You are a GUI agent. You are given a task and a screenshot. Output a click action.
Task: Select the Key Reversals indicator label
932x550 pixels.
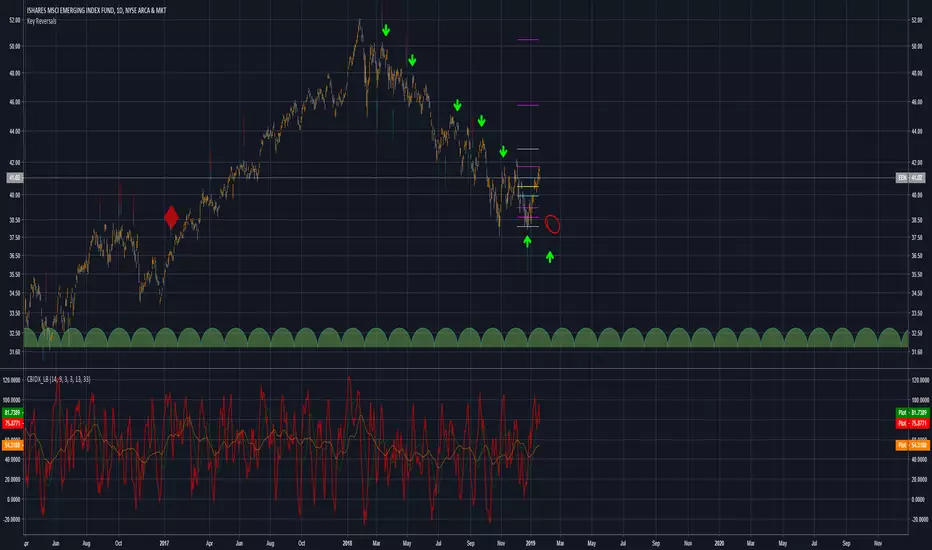tap(42, 21)
